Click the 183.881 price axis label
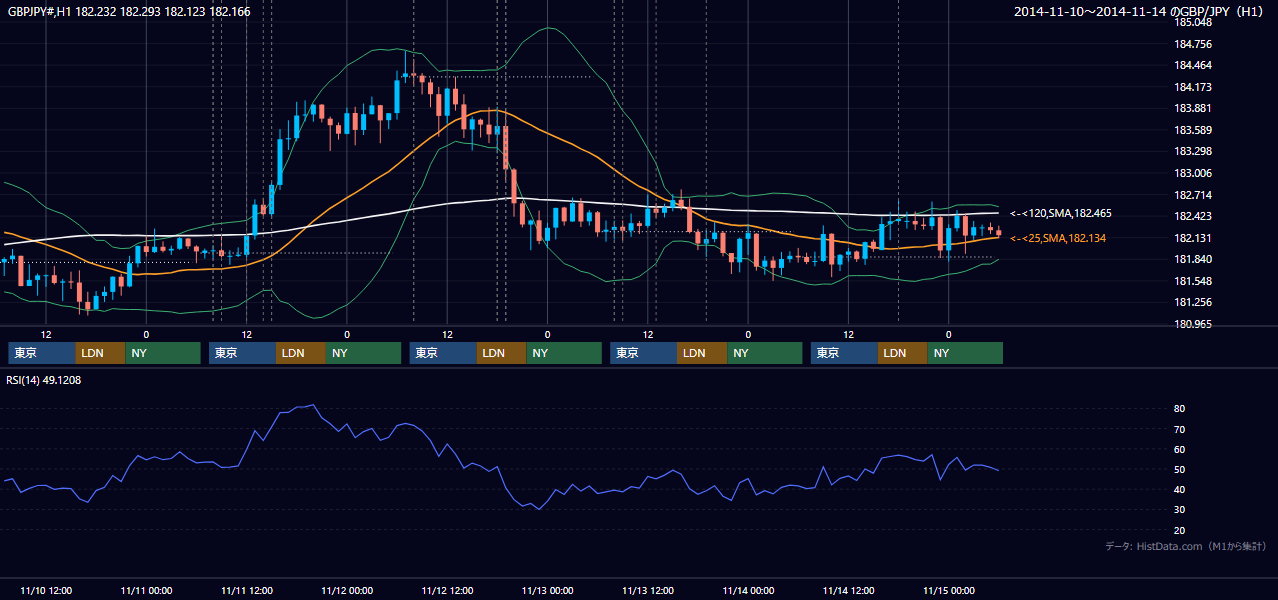 point(1193,108)
